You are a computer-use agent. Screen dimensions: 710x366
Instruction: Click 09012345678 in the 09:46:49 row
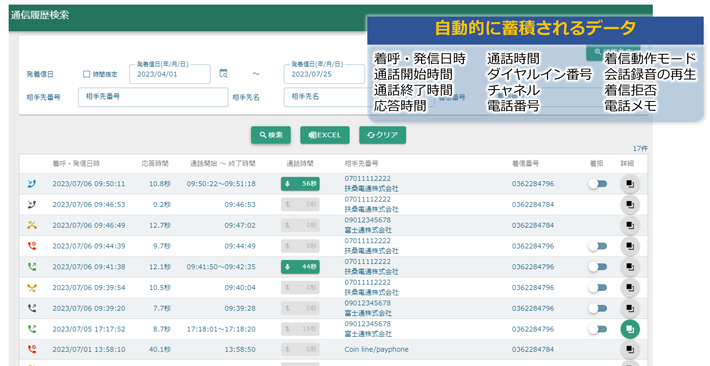(x=367, y=220)
